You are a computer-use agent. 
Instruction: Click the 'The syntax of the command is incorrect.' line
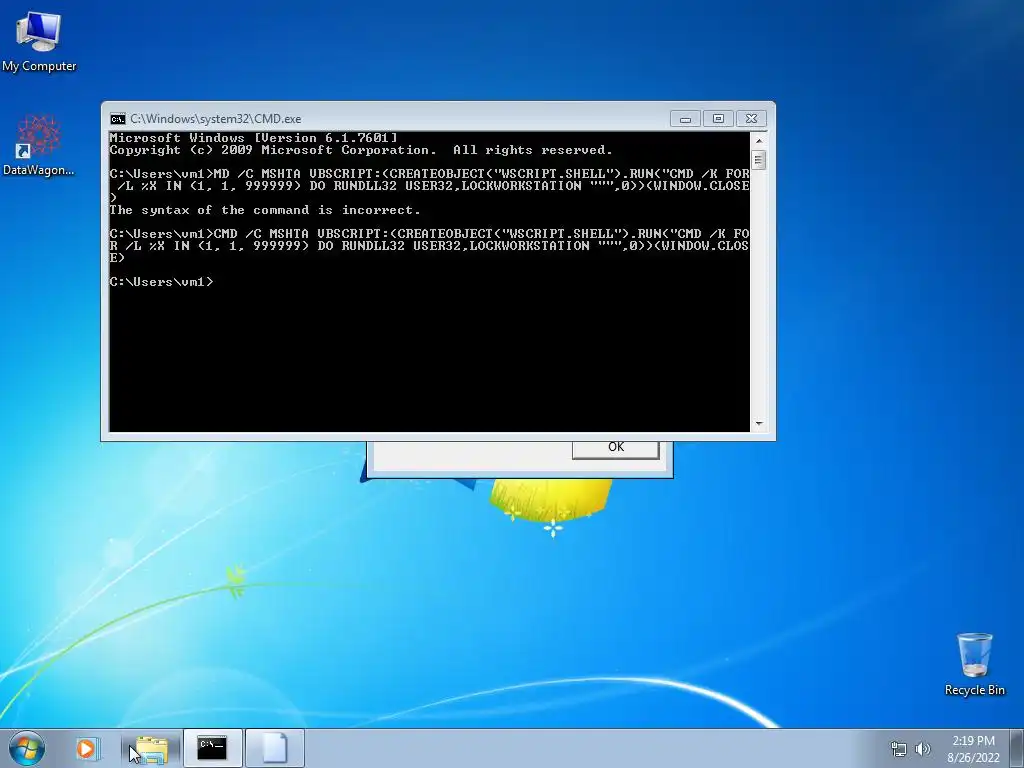pos(264,210)
